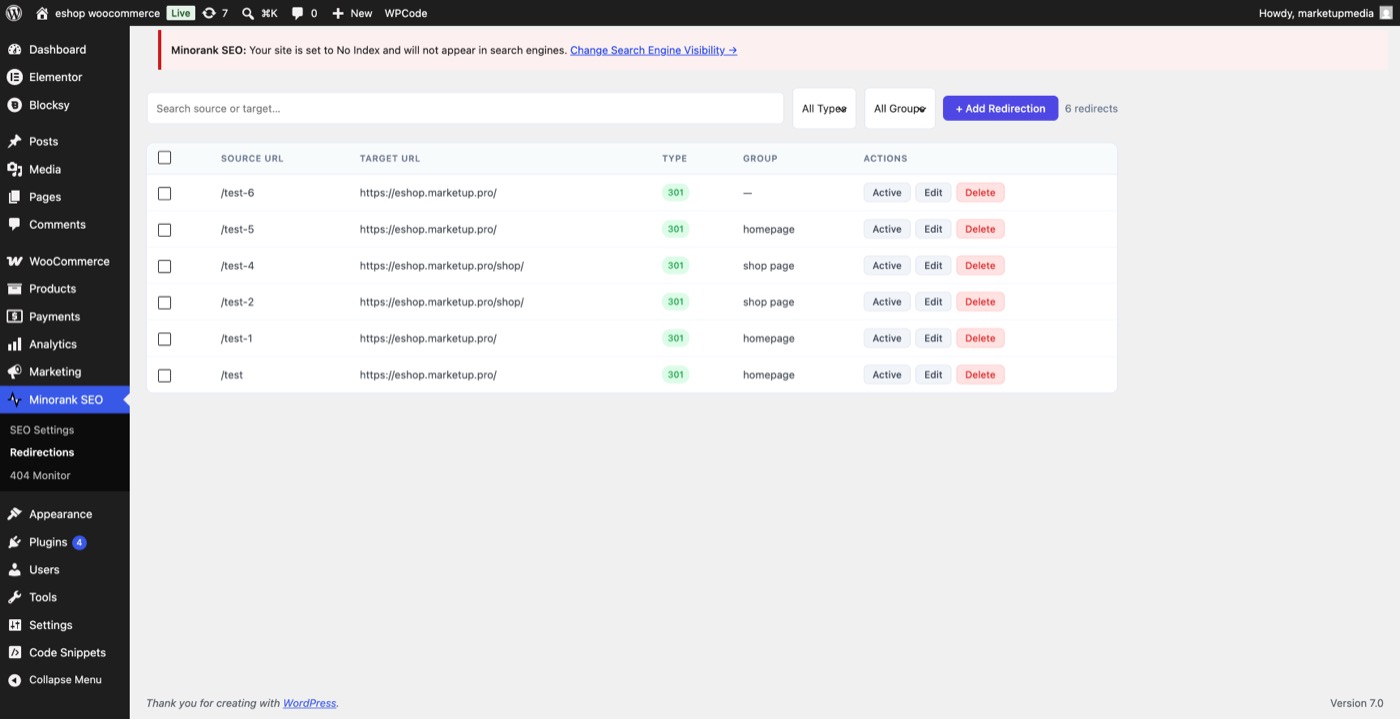Viewport: 1400px width, 719px height.
Task: Click the Payments icon in the sidebar
Action: pos(14,316)
